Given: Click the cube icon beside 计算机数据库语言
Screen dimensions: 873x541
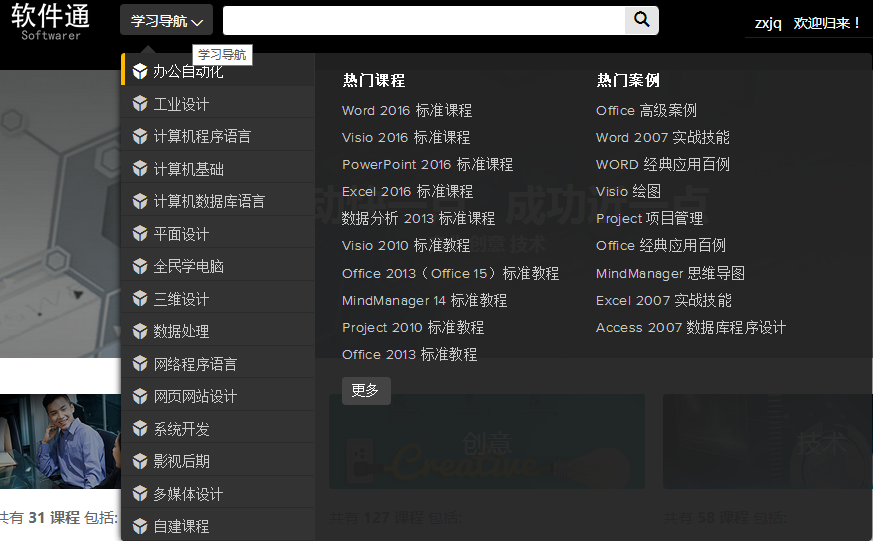Looking at the screenshot, I should pyautogui.click(x=140, y=201).
